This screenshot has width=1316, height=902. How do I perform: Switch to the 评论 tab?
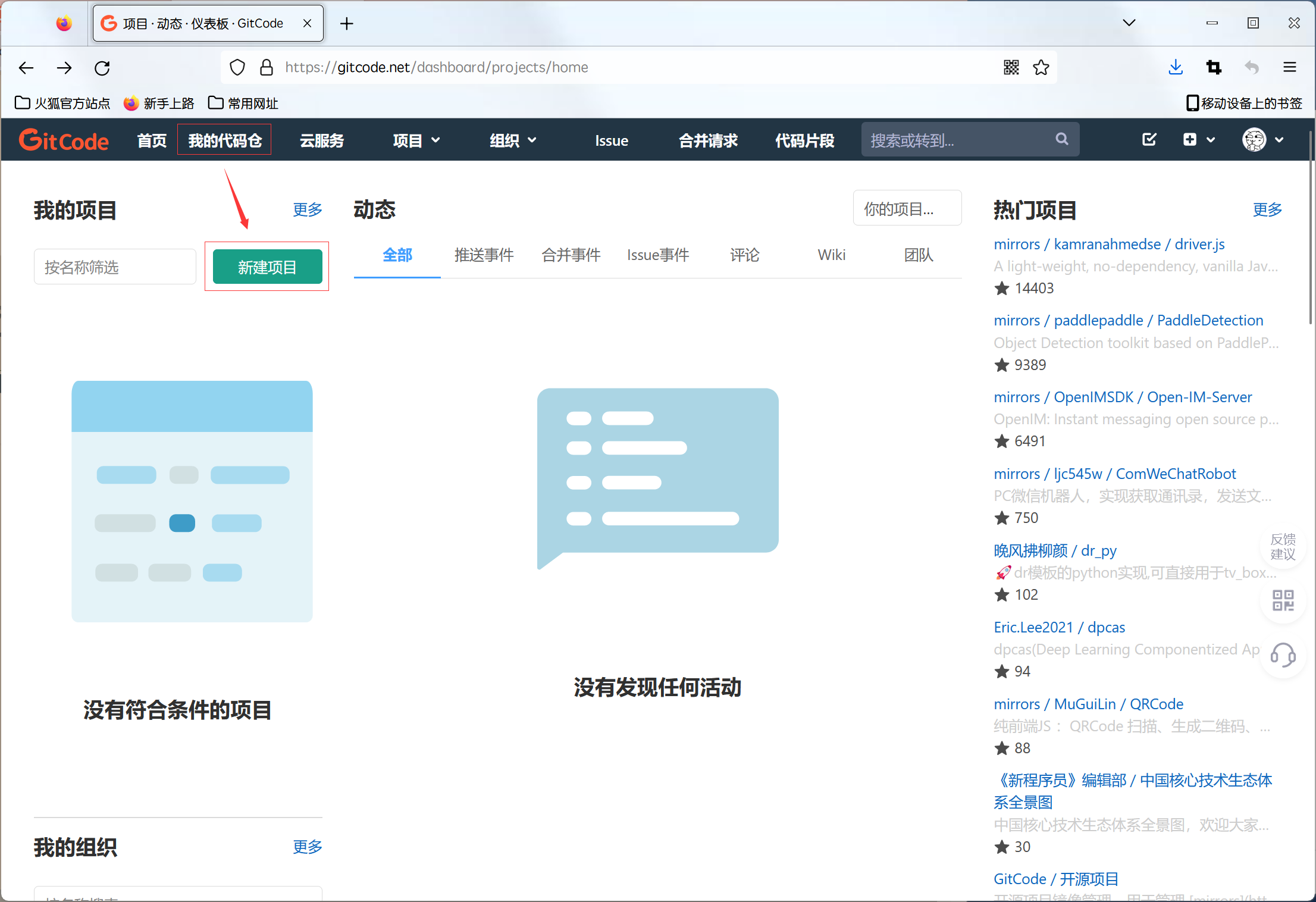[x=745, y=255]
